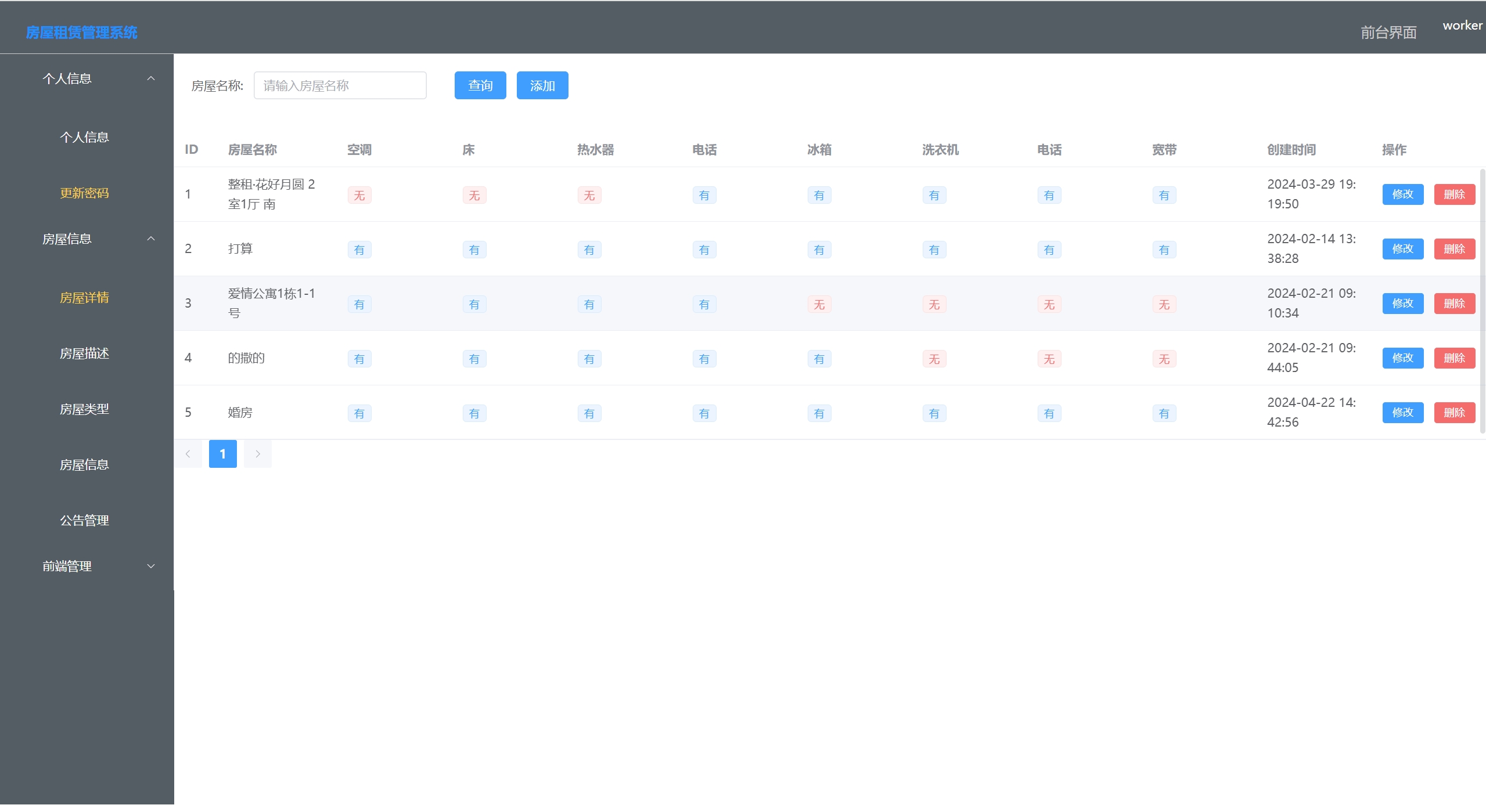1486x812 pixels.
Task: Click the previous page arrow icon
Action: point(188,454)
